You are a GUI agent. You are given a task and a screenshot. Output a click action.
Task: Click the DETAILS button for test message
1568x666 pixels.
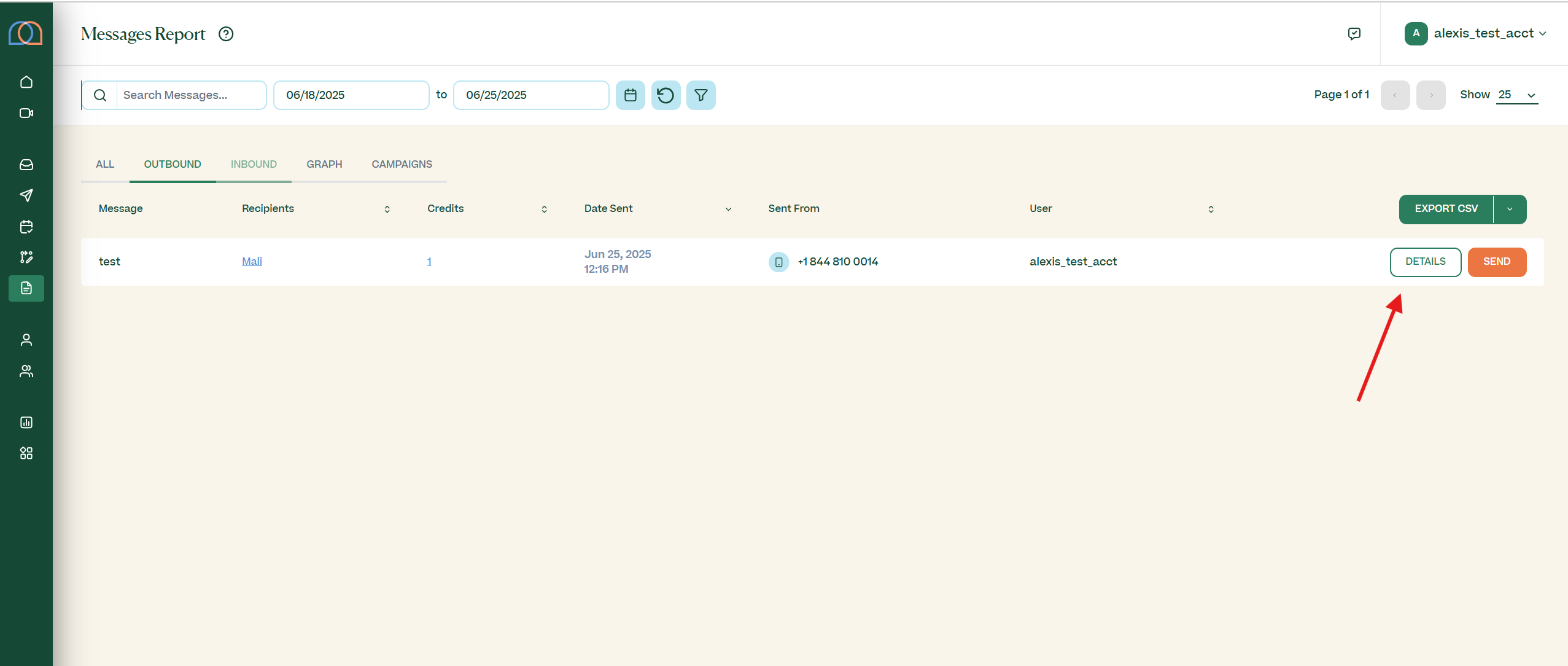pyautogui.click(x=1425, y=262)
